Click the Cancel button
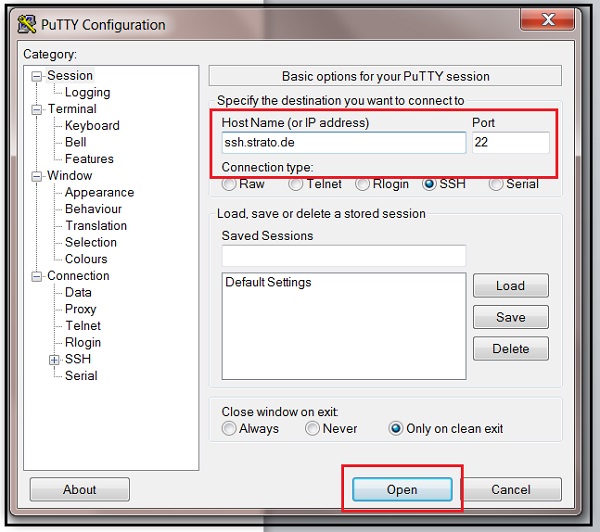 point(511,490)
